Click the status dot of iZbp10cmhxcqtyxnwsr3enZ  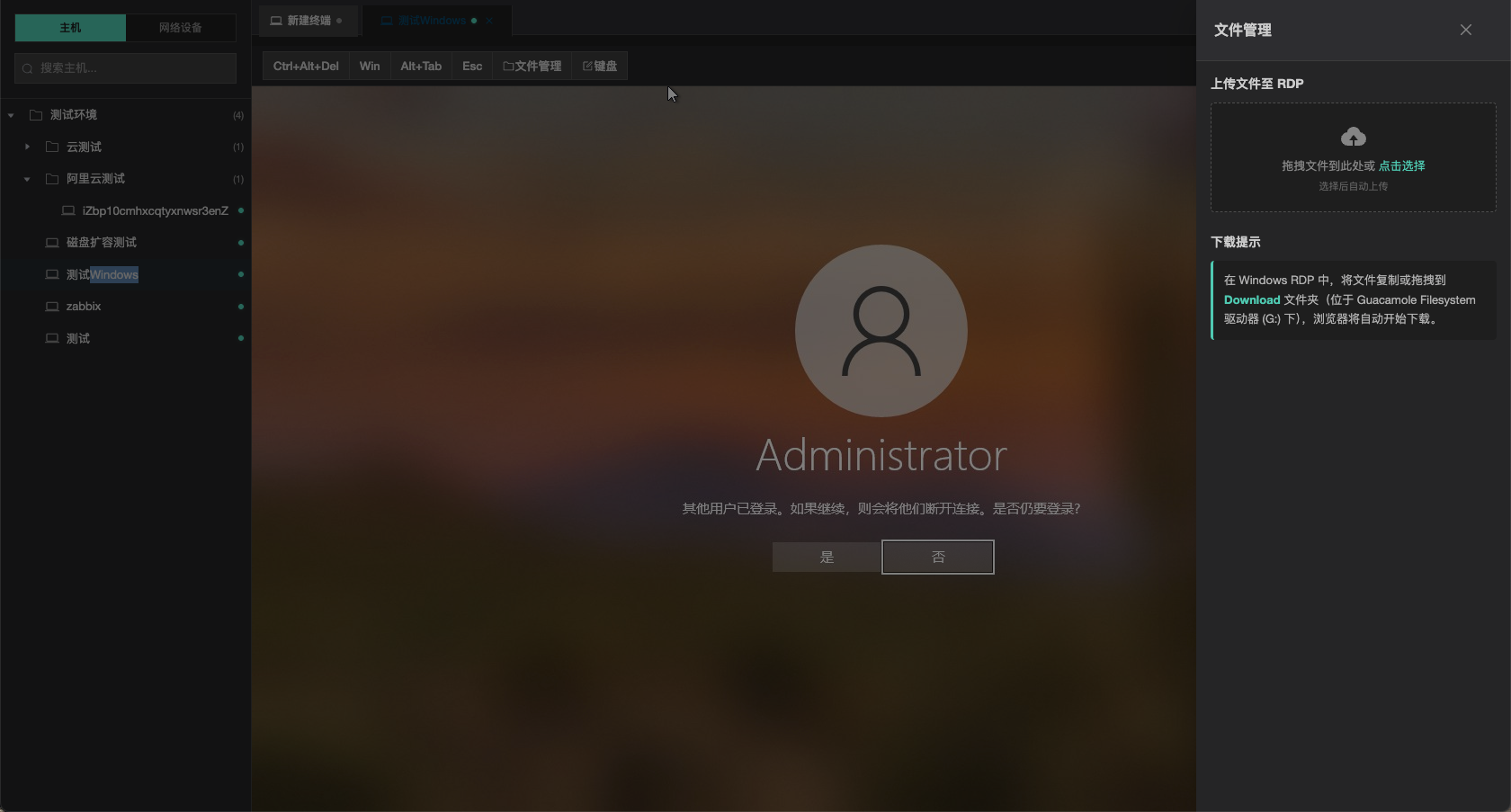[x=241, y=210]
